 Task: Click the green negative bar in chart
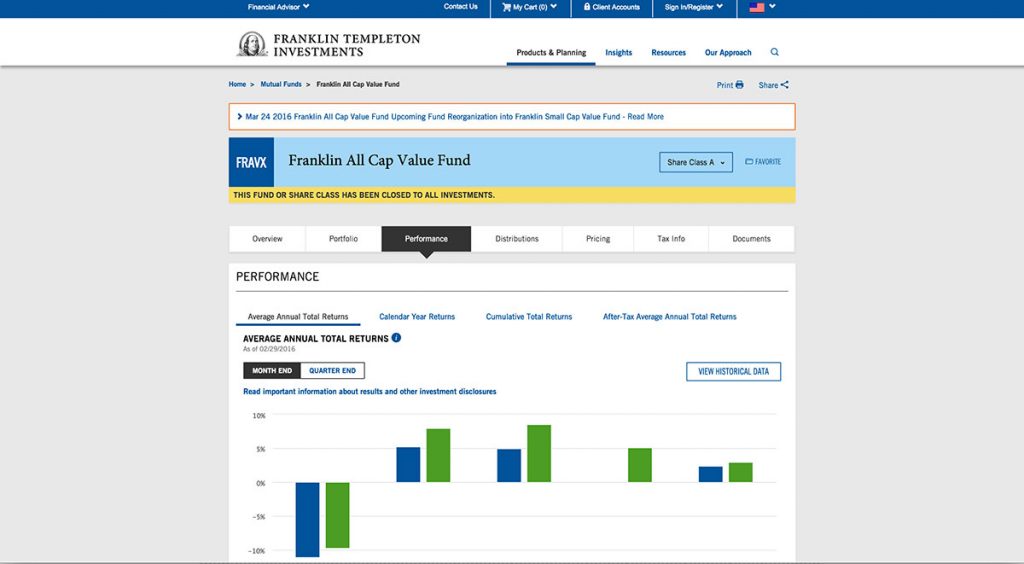click(x=338, y=515)
